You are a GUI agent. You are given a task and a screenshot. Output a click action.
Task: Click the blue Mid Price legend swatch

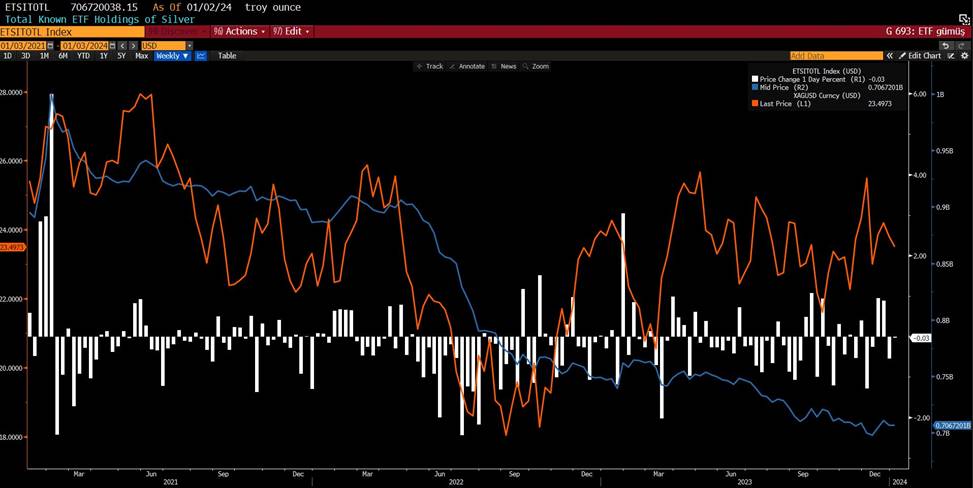point(755,88)
